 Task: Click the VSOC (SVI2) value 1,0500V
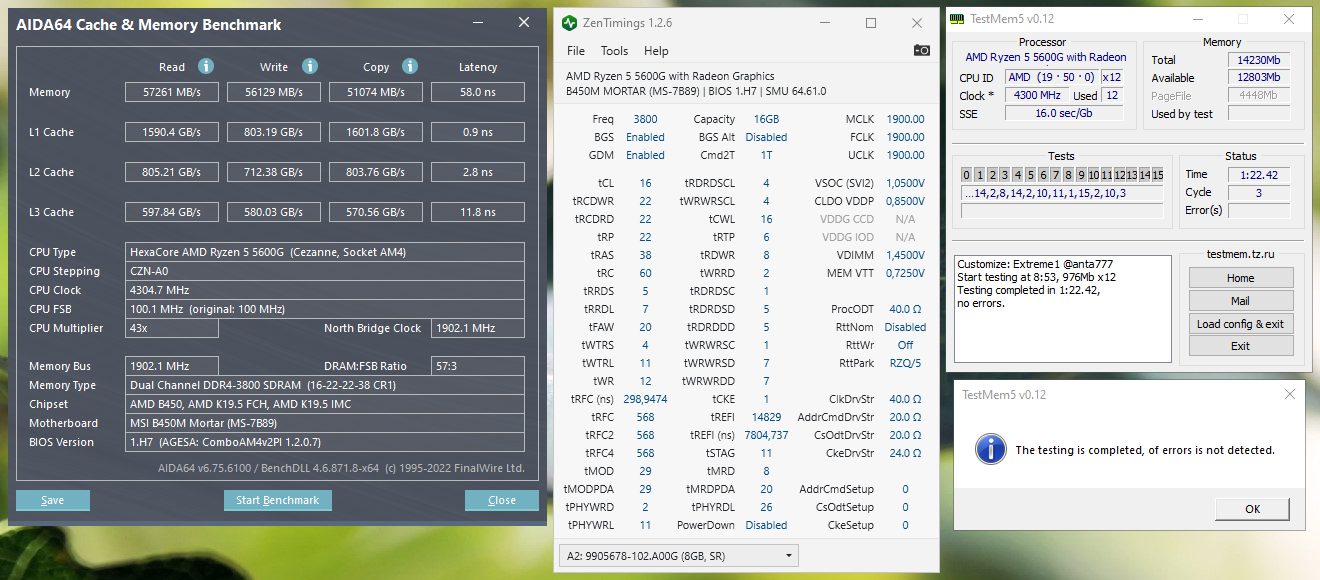pyautogui.click(x=906, y=183)
